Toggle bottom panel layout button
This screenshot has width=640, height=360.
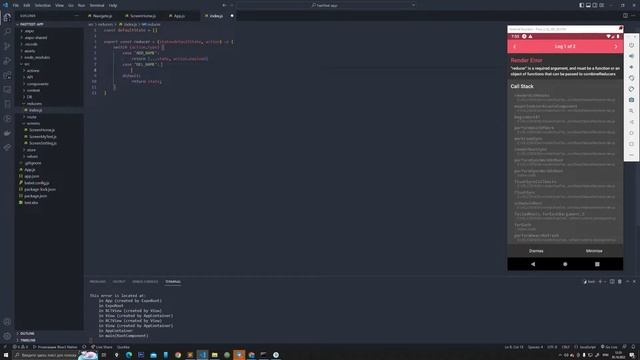coord(588,5)
